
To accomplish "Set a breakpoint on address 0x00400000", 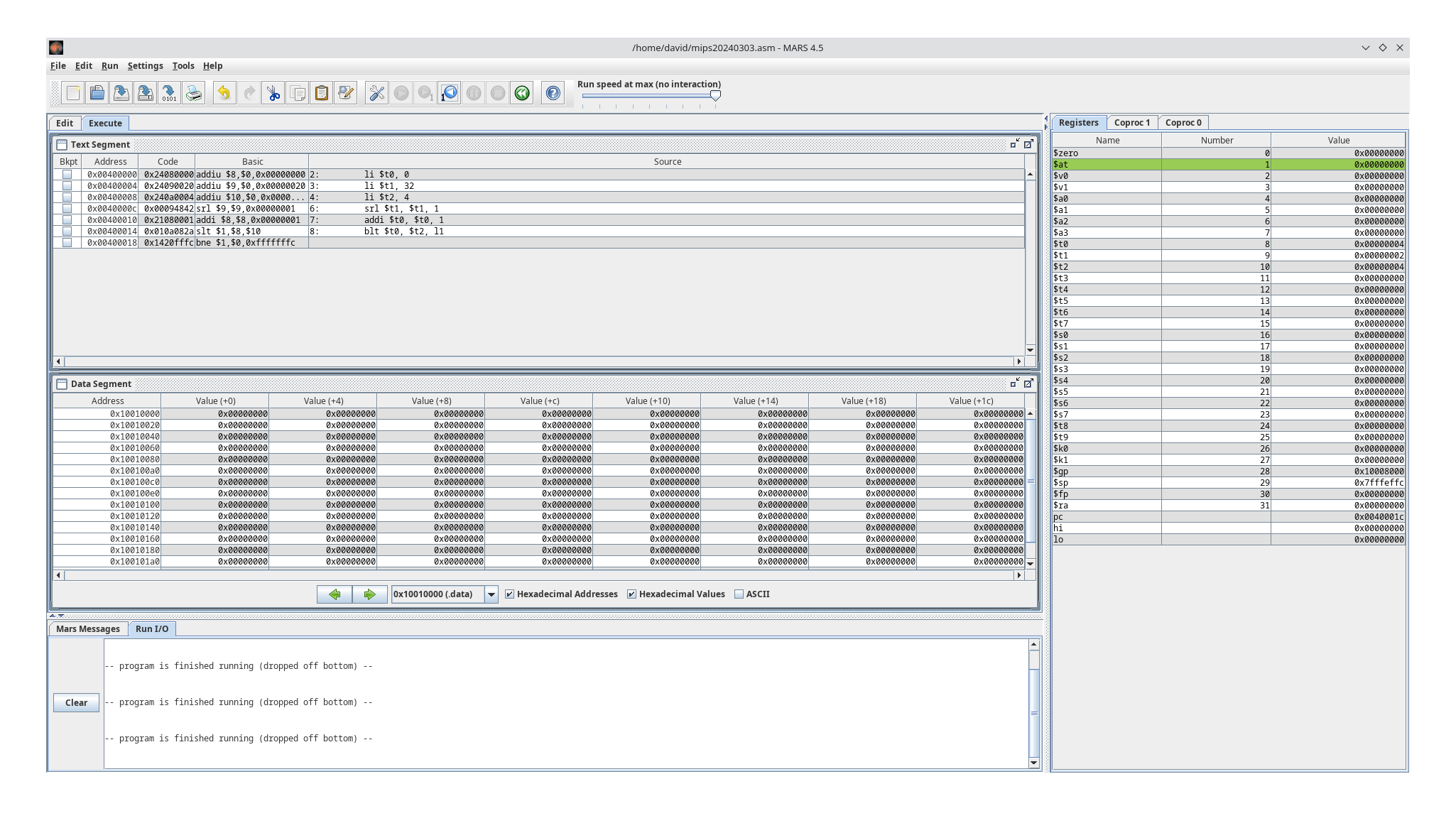I will pos(67,174).
